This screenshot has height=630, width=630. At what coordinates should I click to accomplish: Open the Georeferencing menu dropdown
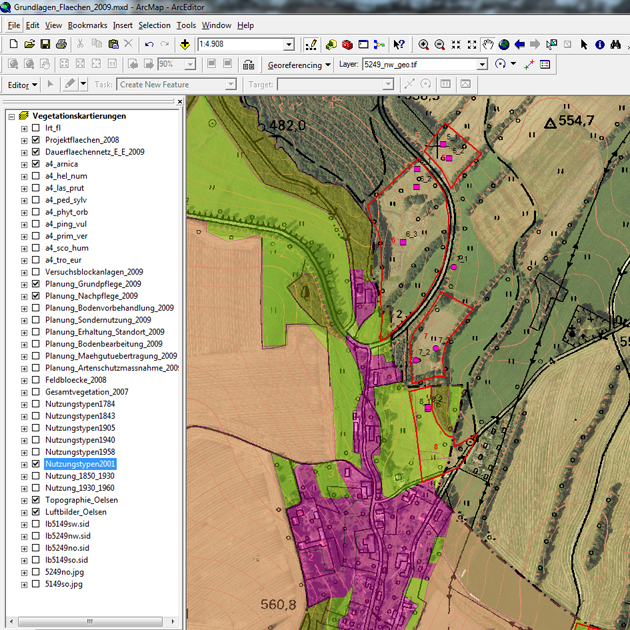299,65
